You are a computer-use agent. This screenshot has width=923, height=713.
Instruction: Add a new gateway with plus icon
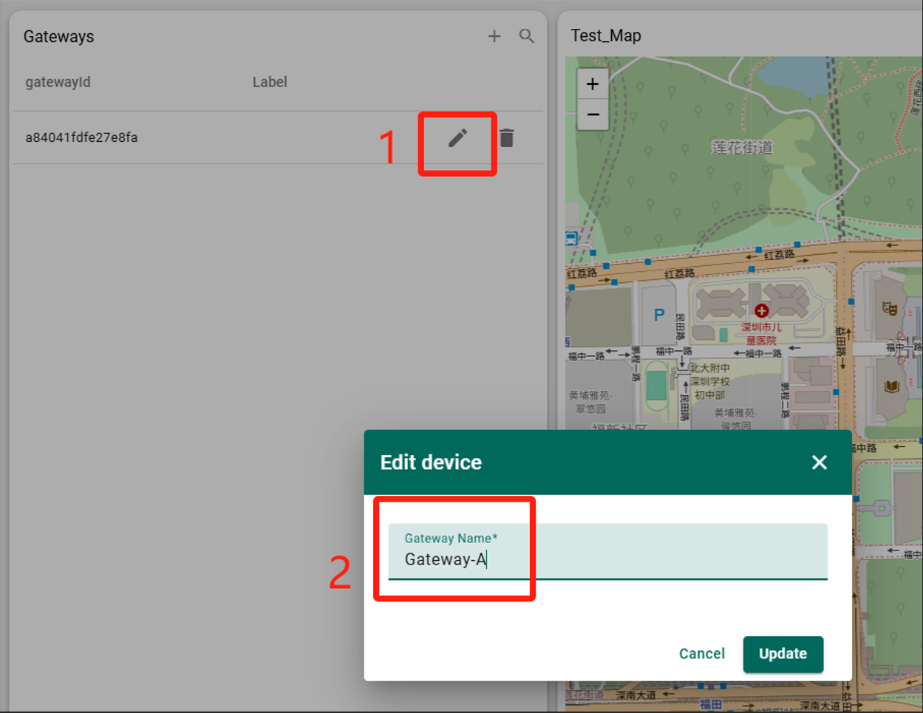tap(494, 37)
